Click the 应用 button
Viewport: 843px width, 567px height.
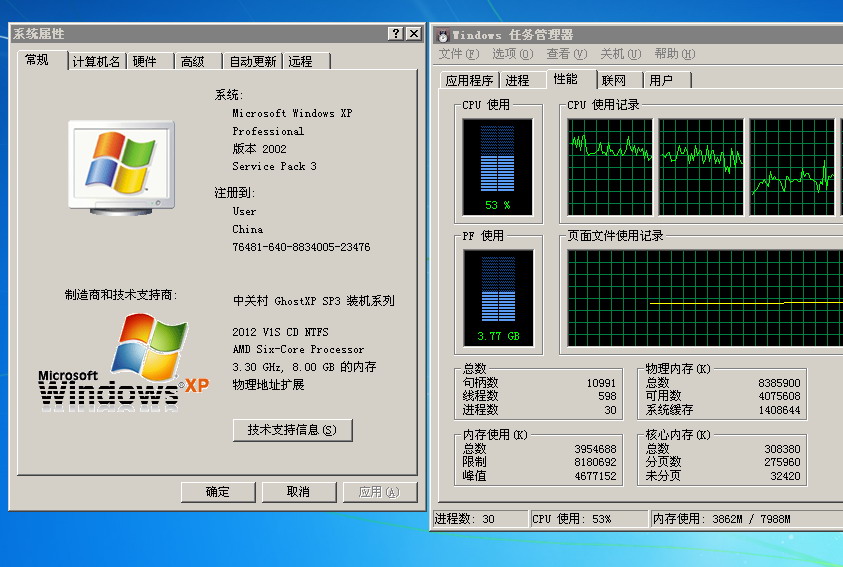380,492
